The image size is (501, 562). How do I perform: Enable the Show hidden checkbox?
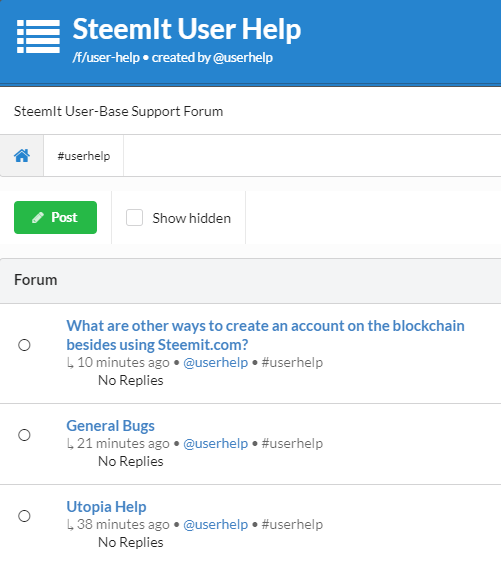(134, 218)
